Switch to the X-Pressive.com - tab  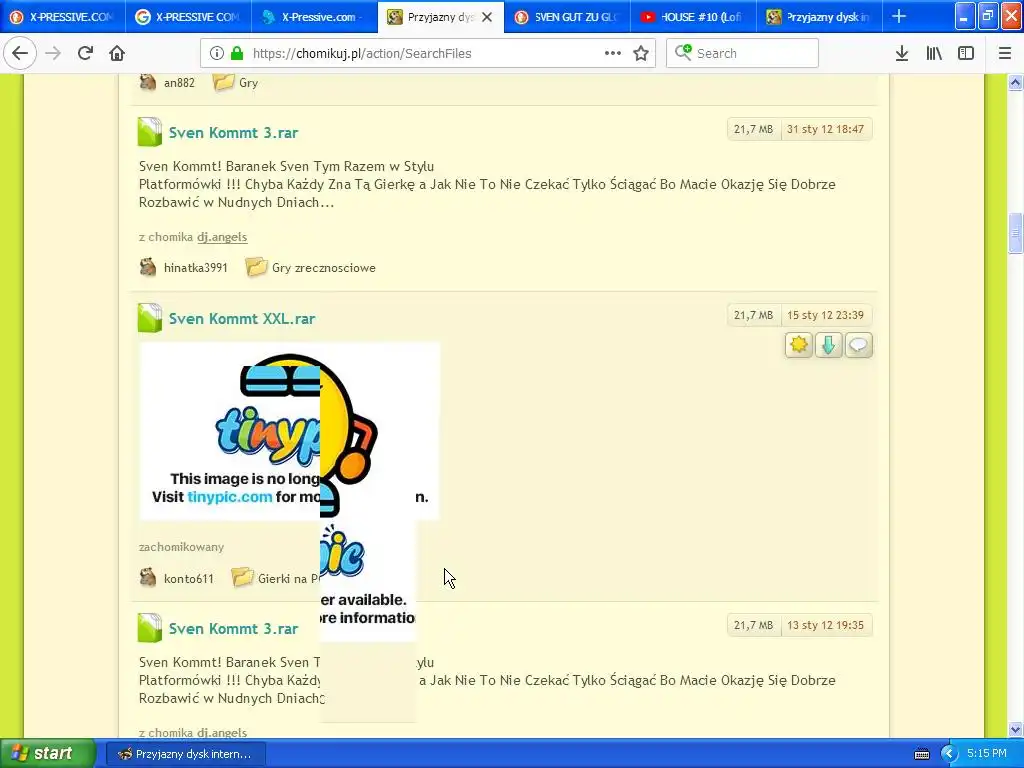(314, 17)
